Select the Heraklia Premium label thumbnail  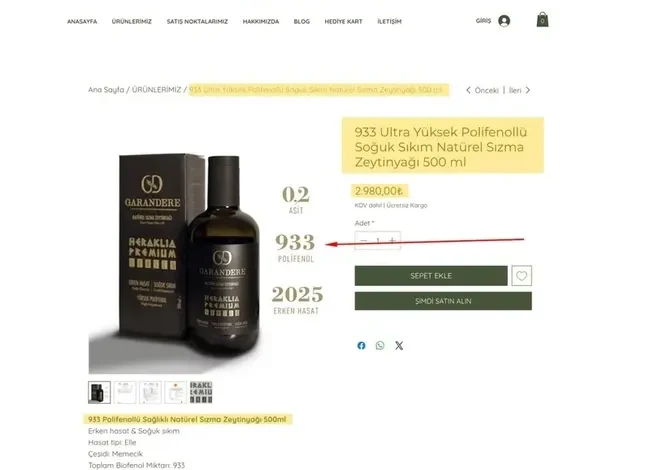[x=201, y=392]
